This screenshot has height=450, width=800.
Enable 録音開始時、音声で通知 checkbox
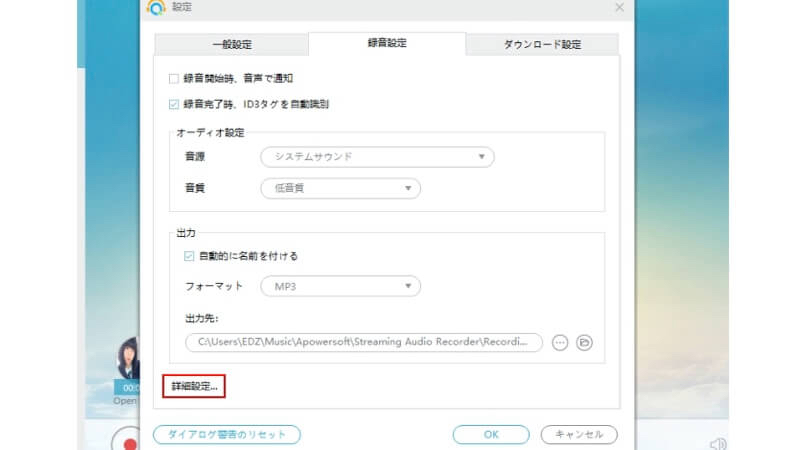pos(173,79)
